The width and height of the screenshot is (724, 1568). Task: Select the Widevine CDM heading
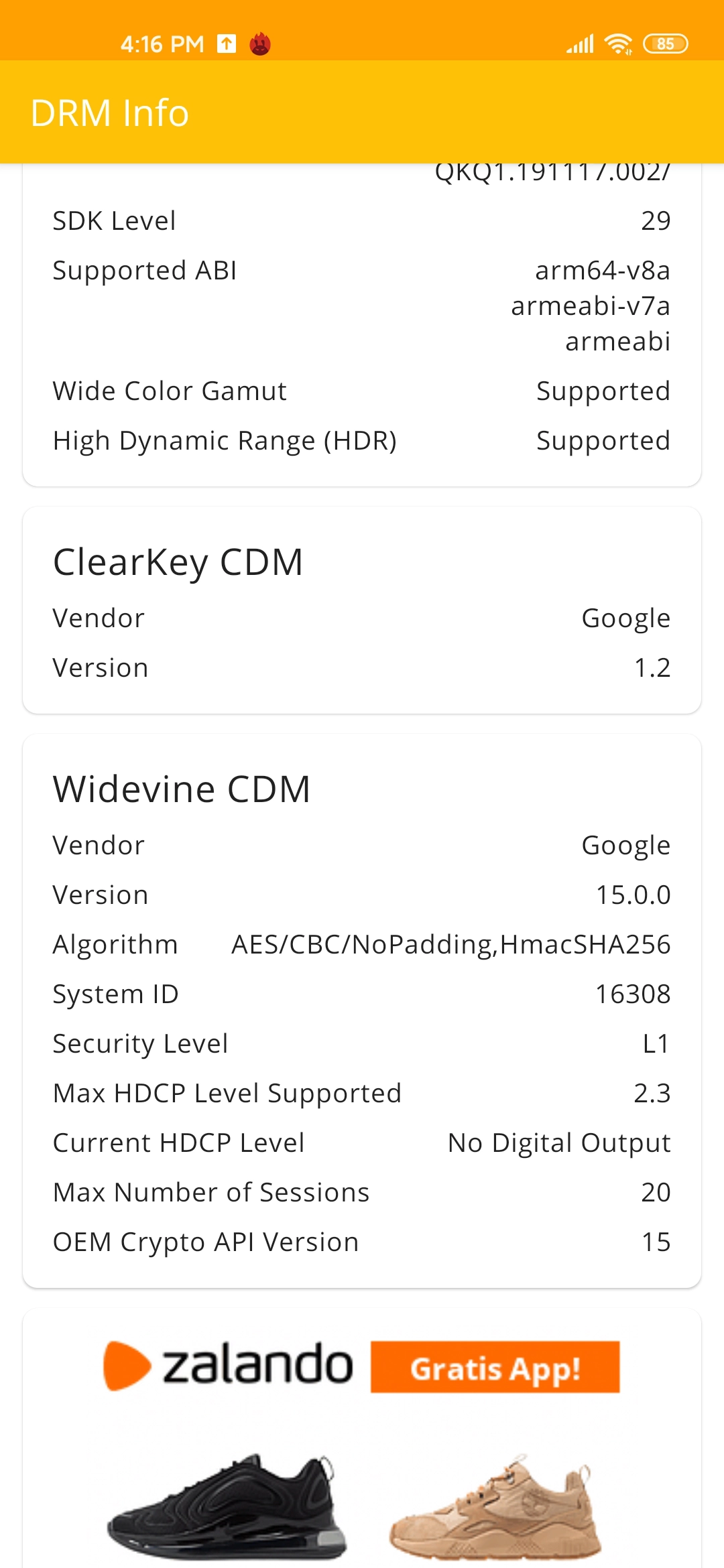[182, 789]
